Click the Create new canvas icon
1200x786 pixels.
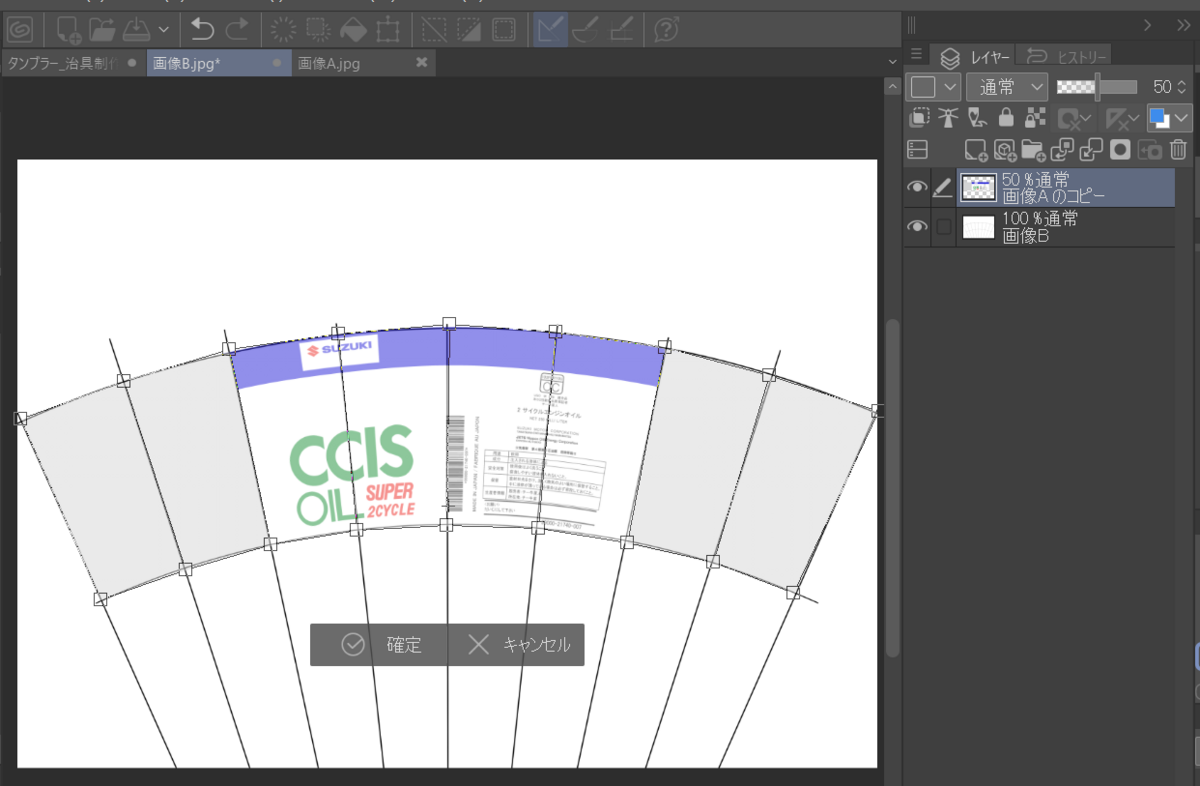click(69, 29)
